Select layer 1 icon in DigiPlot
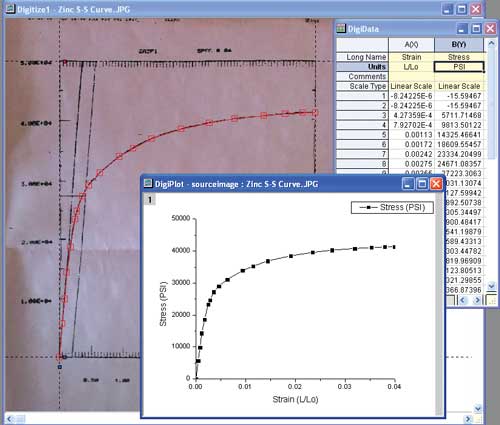Image resolution: width=500 pixels, height=425 pixels. tap(150, 200)
